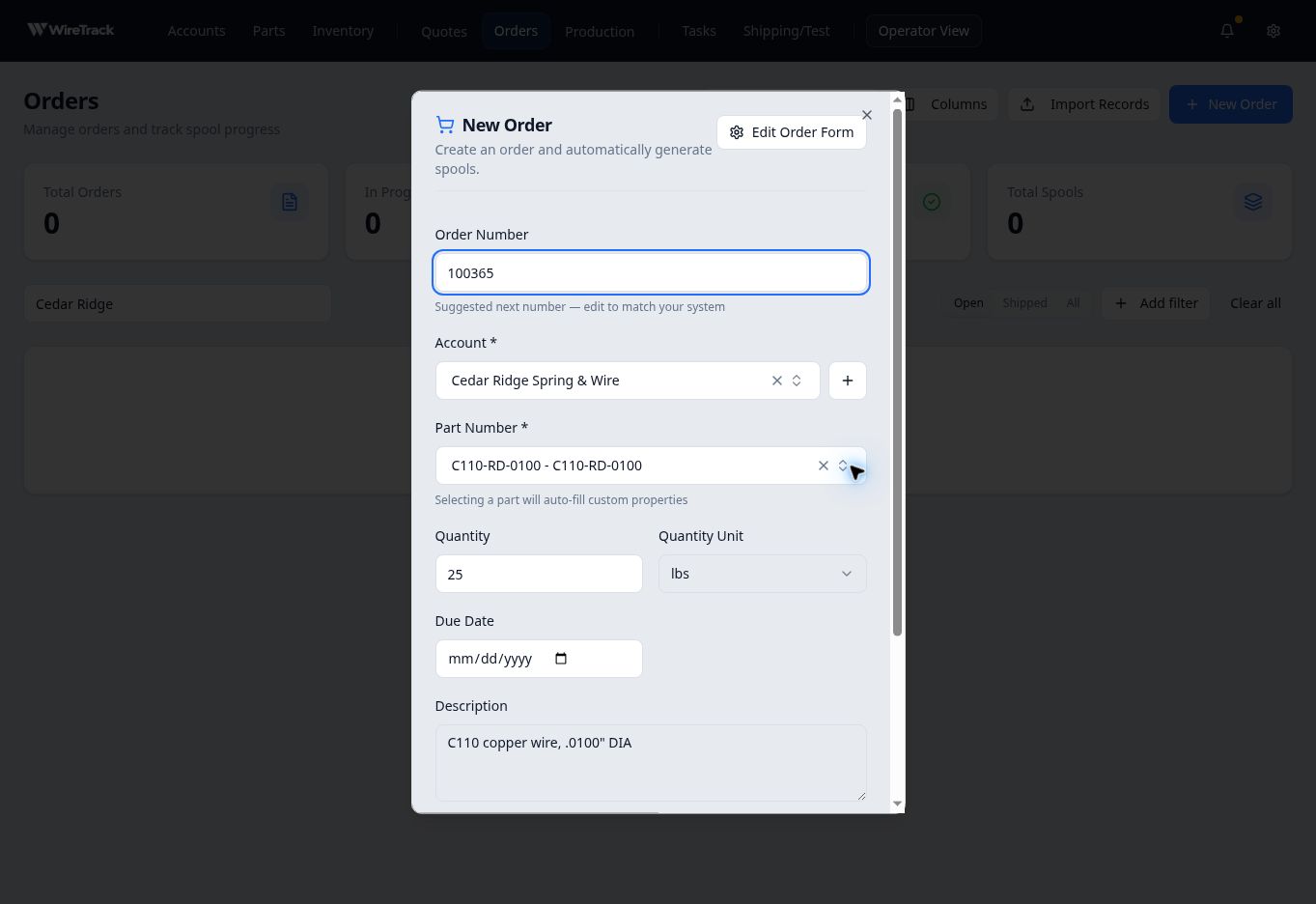Go to Tasks page

699,31
